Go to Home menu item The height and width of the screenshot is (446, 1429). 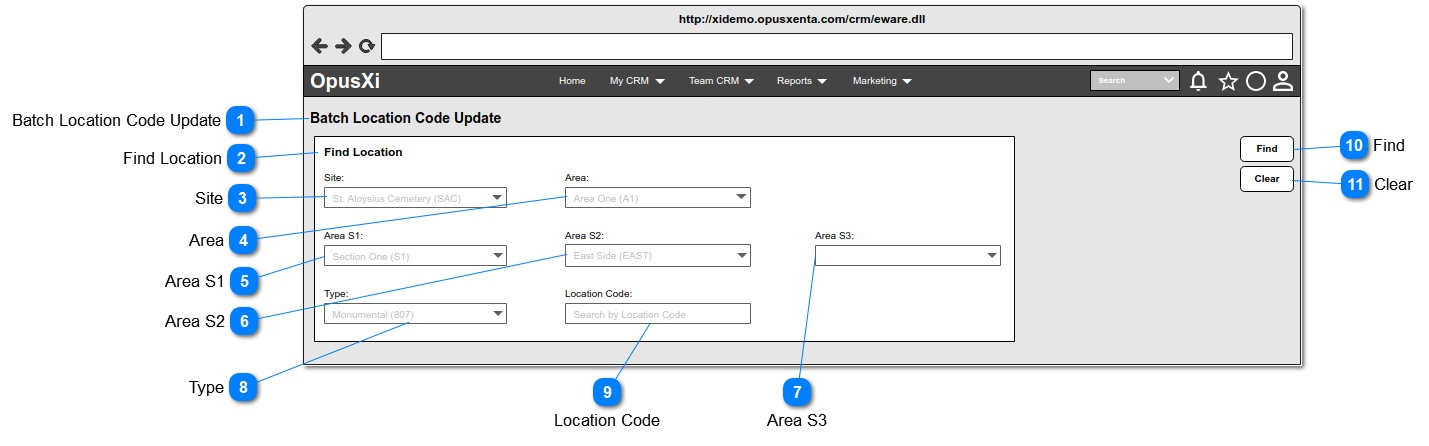click(572, 81)
